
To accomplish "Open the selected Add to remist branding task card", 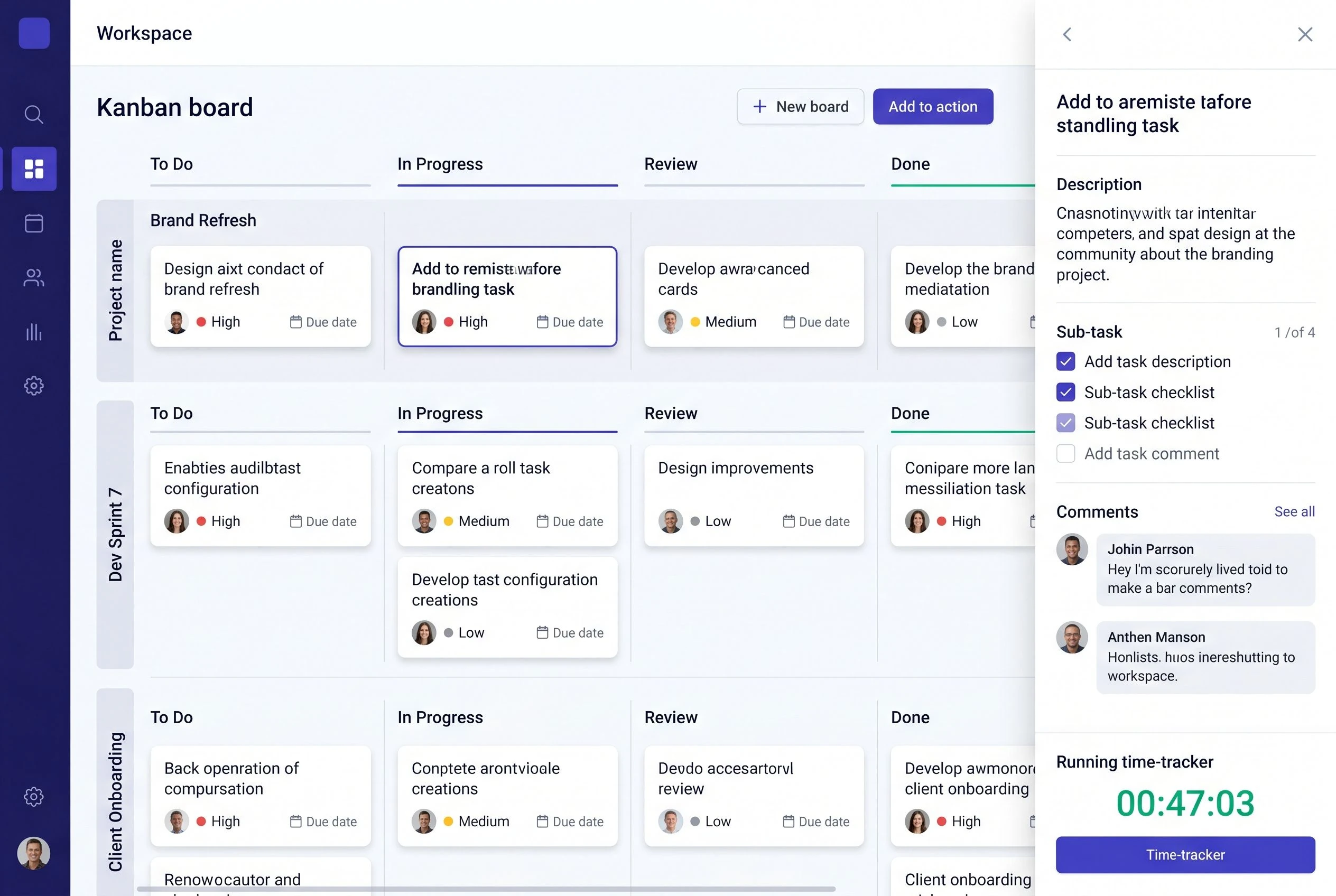I will 507,296.
